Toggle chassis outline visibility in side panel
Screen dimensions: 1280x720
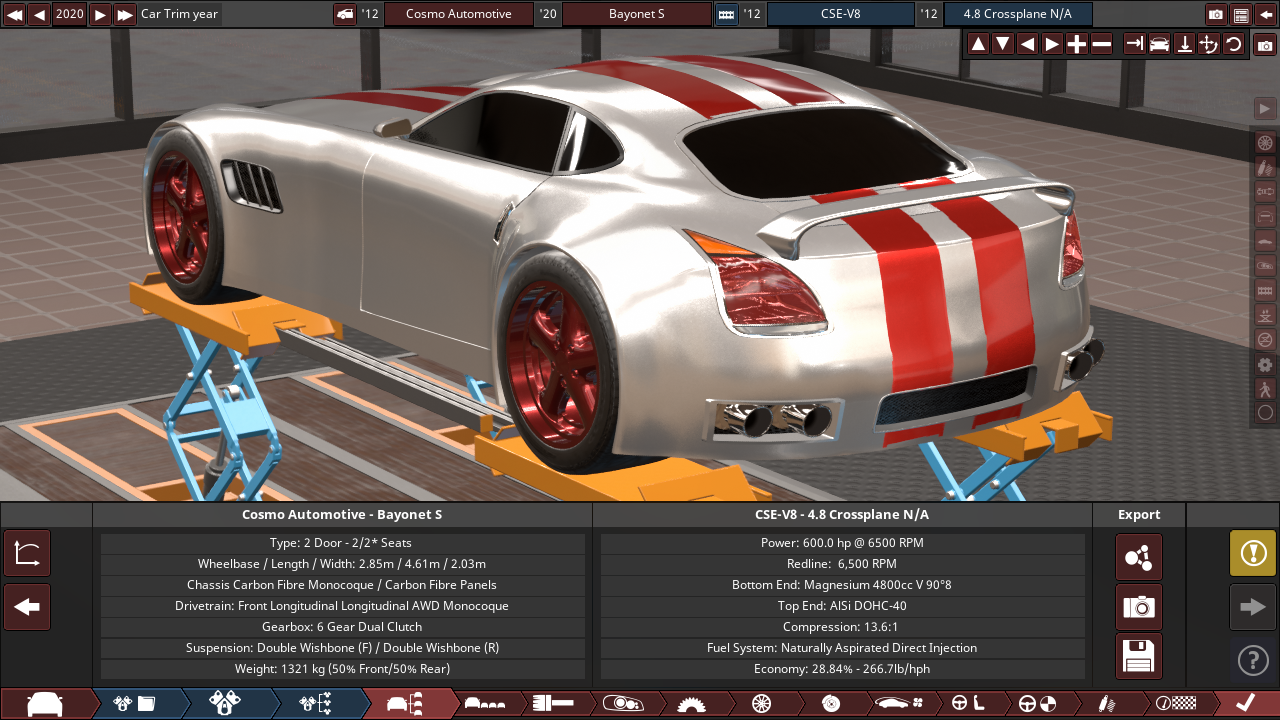coord(1265,216)
